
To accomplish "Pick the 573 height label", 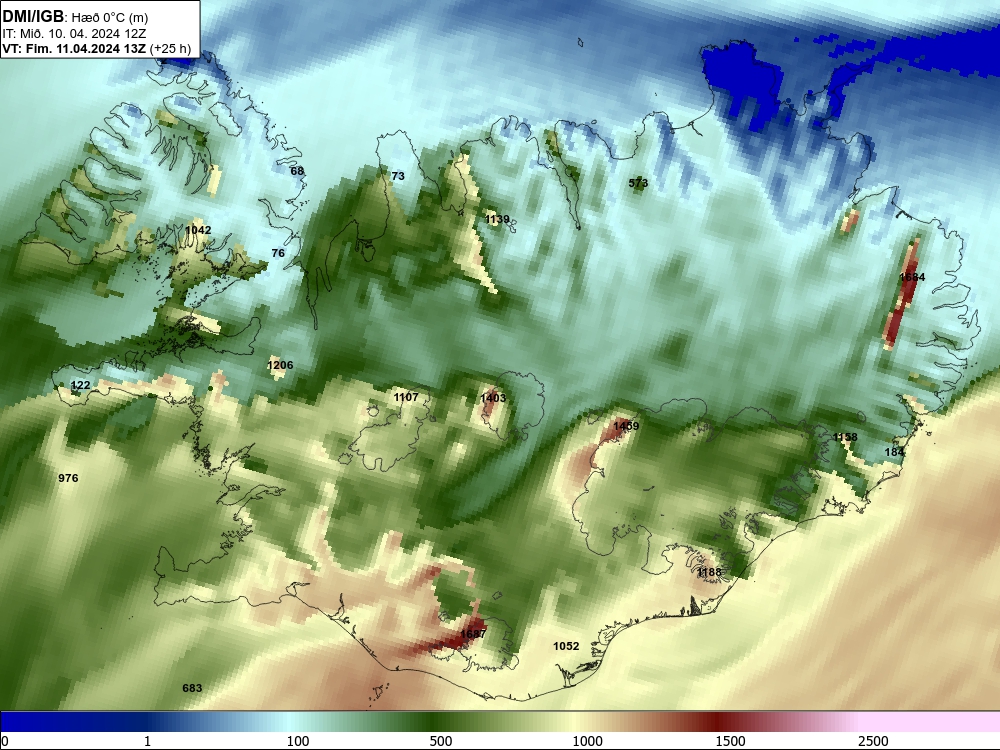I will [x=638, y=183].
